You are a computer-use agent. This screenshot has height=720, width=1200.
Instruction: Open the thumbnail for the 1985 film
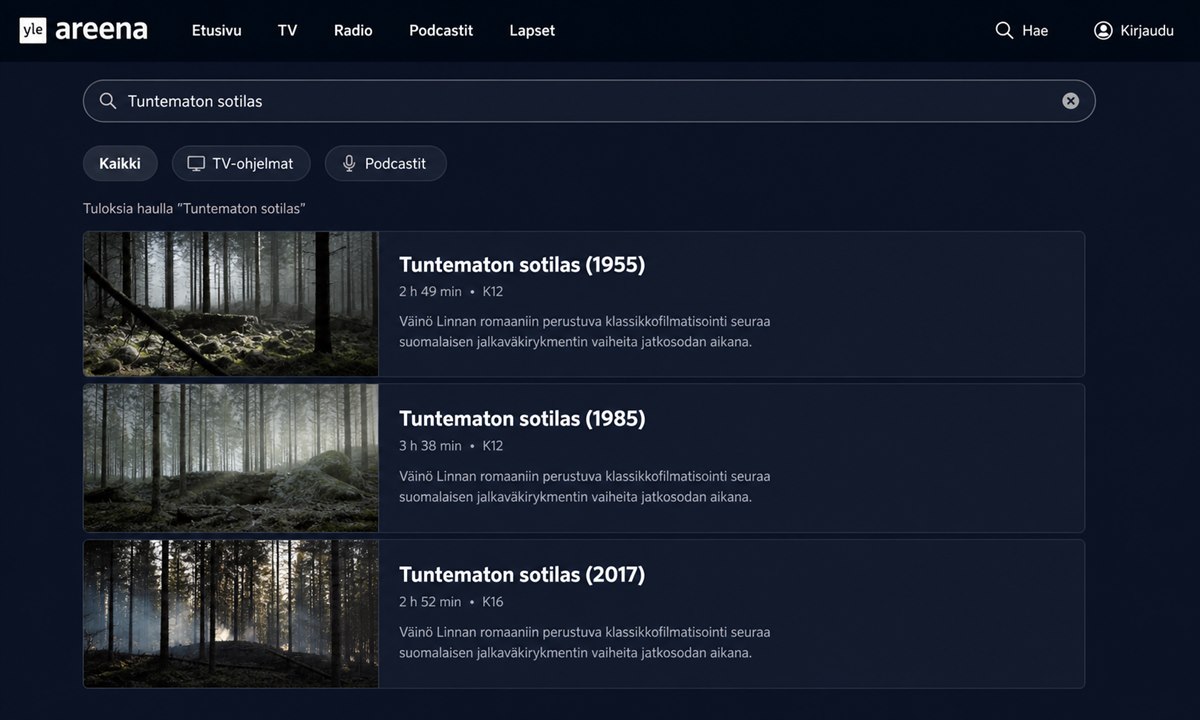[231, 458]
